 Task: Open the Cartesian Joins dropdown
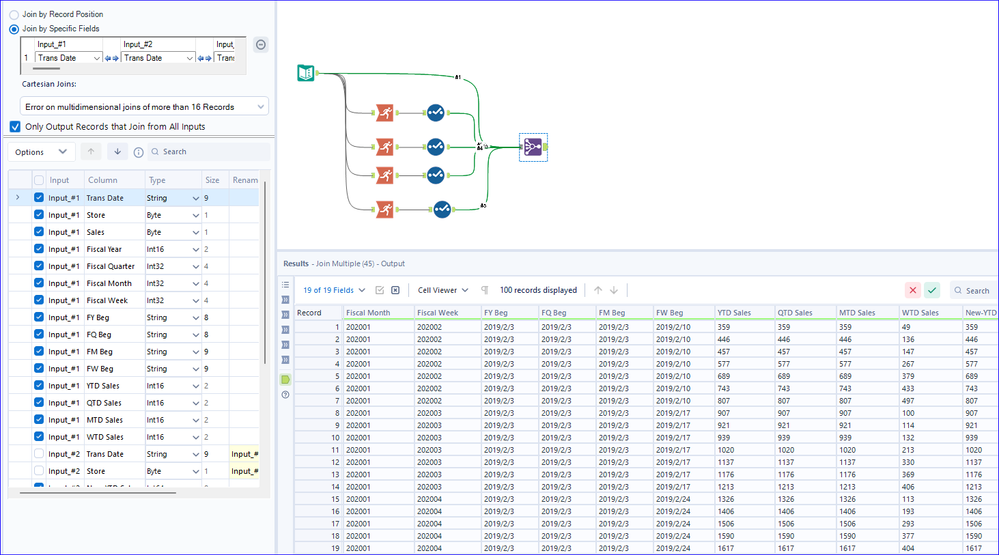coord(145,106)
